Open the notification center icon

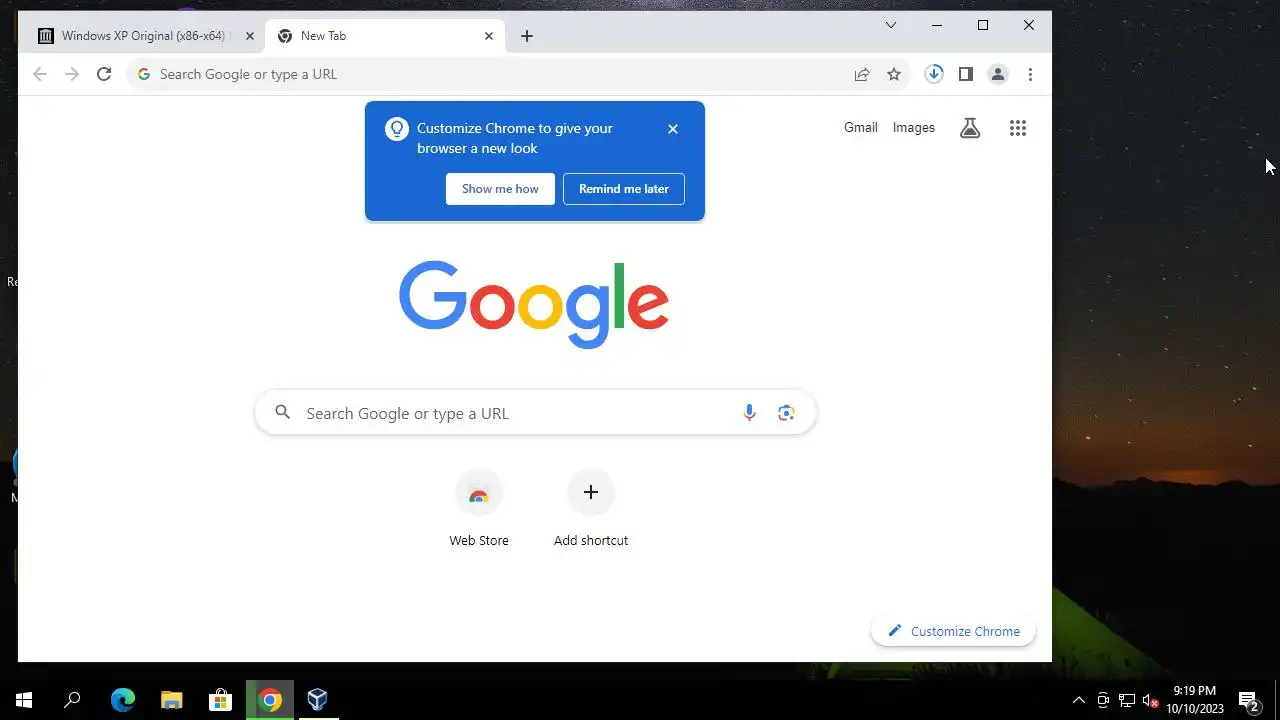point(1248,700)
